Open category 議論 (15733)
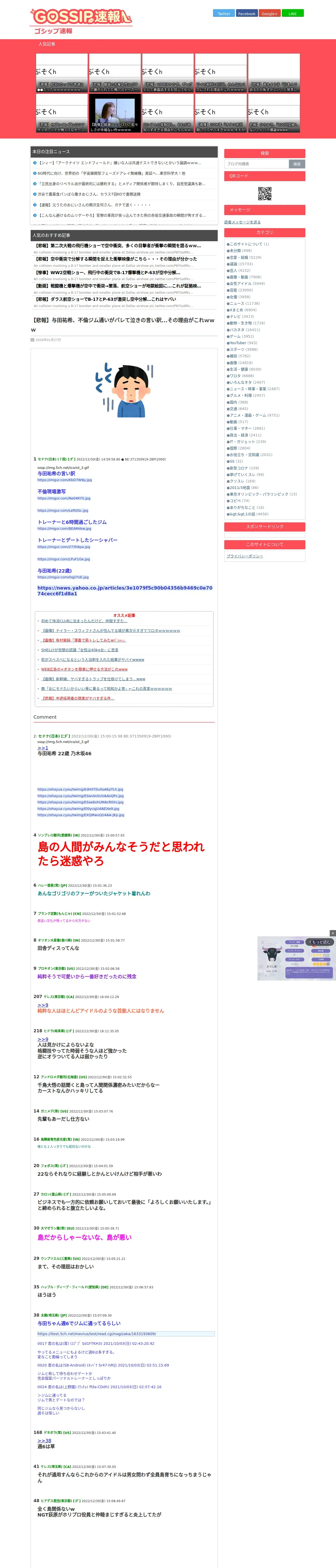This screenshot has height=1568, width=336. point(240,264)
